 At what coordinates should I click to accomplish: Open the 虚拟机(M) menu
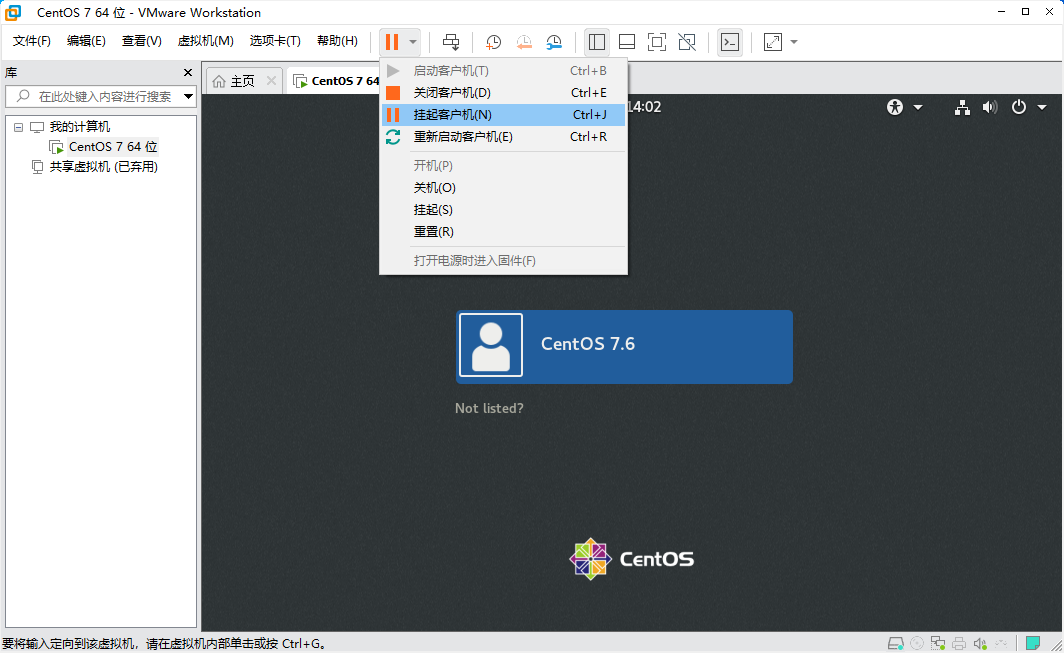(x=206, y=41)
